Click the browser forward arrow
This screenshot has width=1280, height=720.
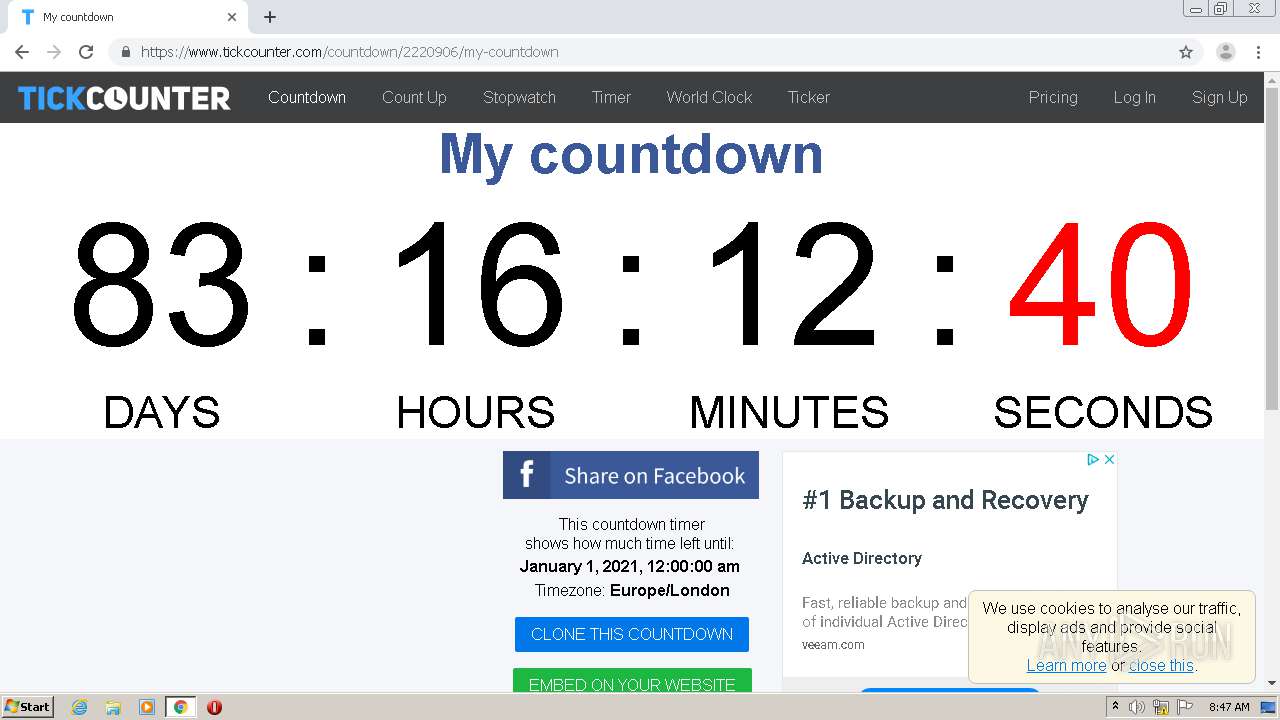tap(54, 52)
